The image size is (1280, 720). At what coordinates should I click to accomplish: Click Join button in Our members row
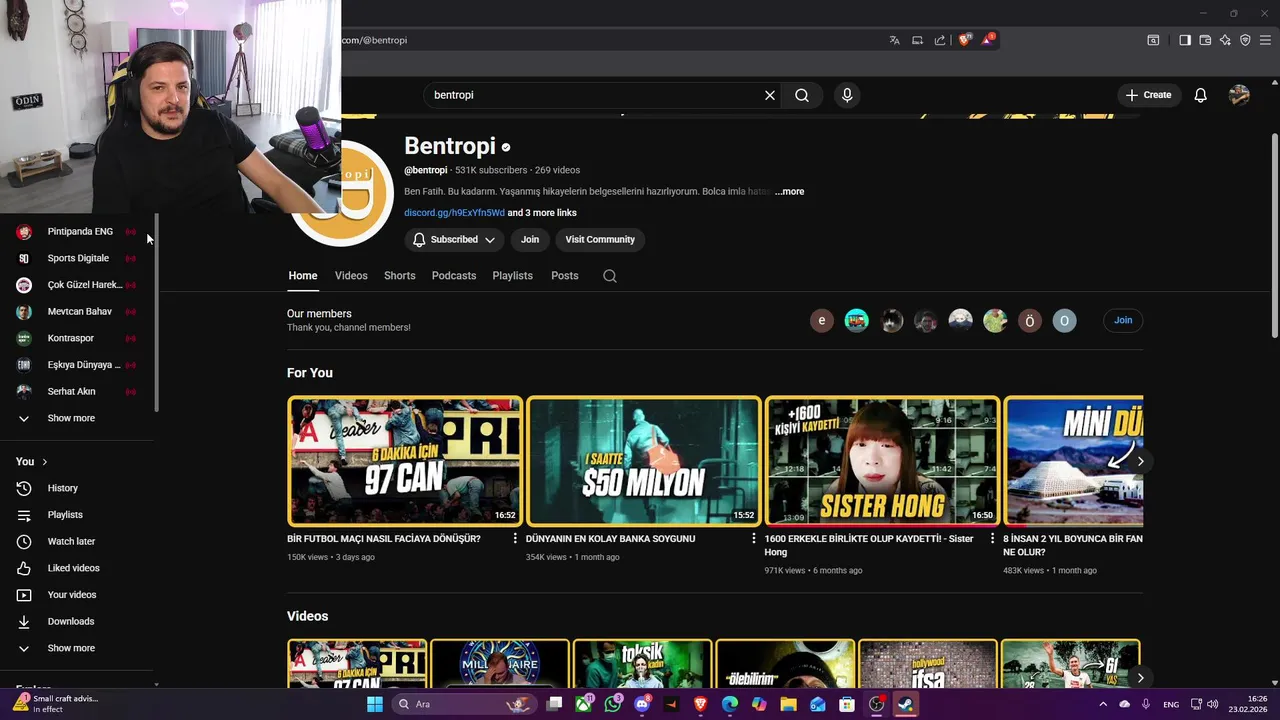pyautogui.click(x=1123, y=320)
